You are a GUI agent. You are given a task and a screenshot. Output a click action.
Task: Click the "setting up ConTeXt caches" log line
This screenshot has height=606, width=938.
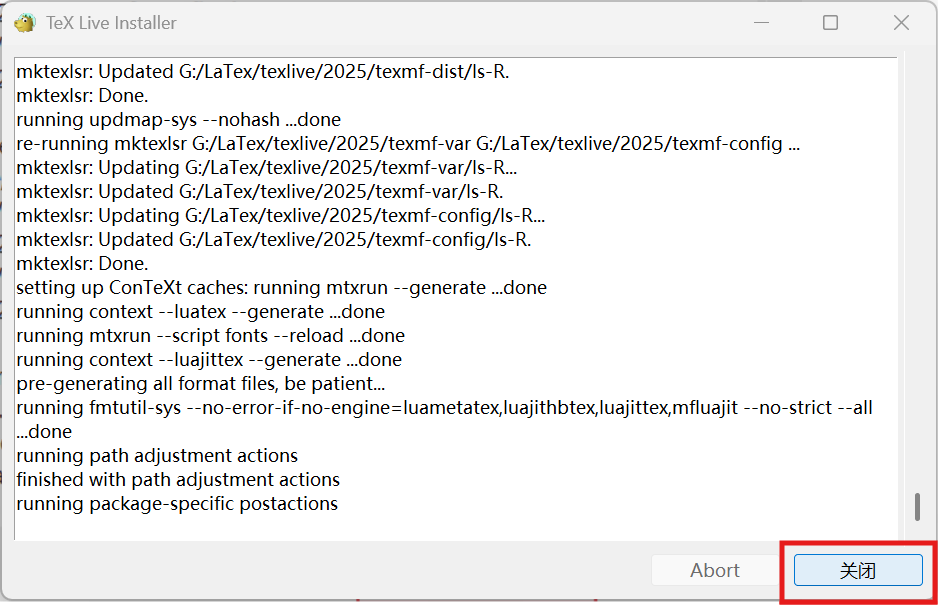pyautogui.click(x=281, y=288)
